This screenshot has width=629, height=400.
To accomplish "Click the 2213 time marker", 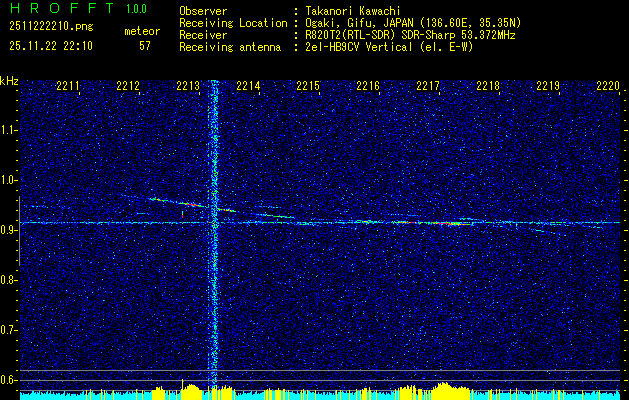I will pyautogui.click(x=188, y=85).
